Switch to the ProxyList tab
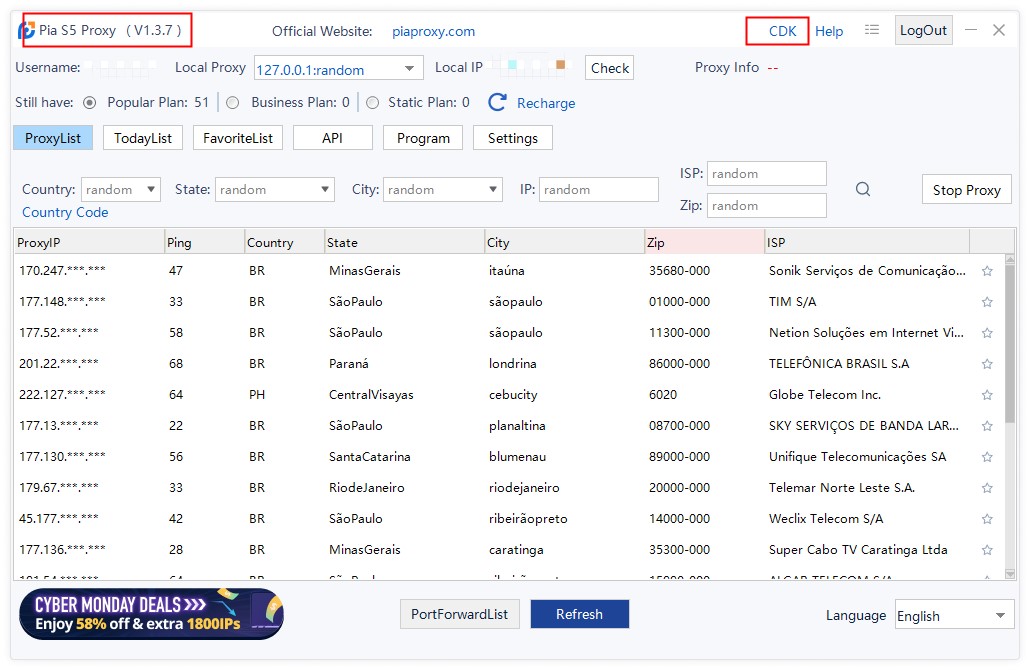This screenshot has width=1030, height=670. pyautogui.click(x=53, y=138)
